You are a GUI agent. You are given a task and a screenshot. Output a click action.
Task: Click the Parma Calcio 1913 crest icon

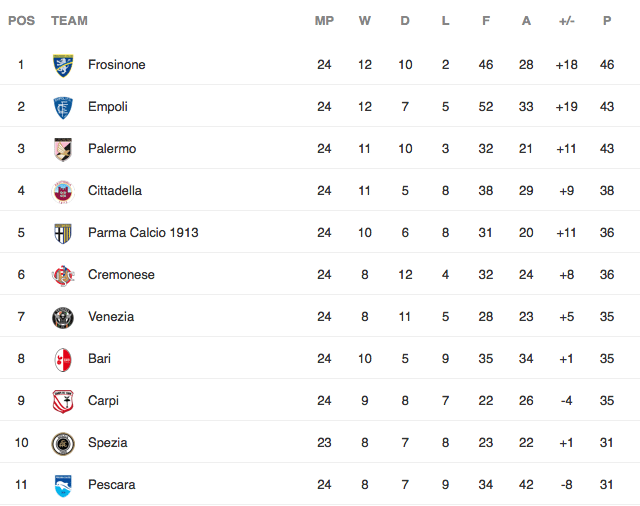click(63, 233)
